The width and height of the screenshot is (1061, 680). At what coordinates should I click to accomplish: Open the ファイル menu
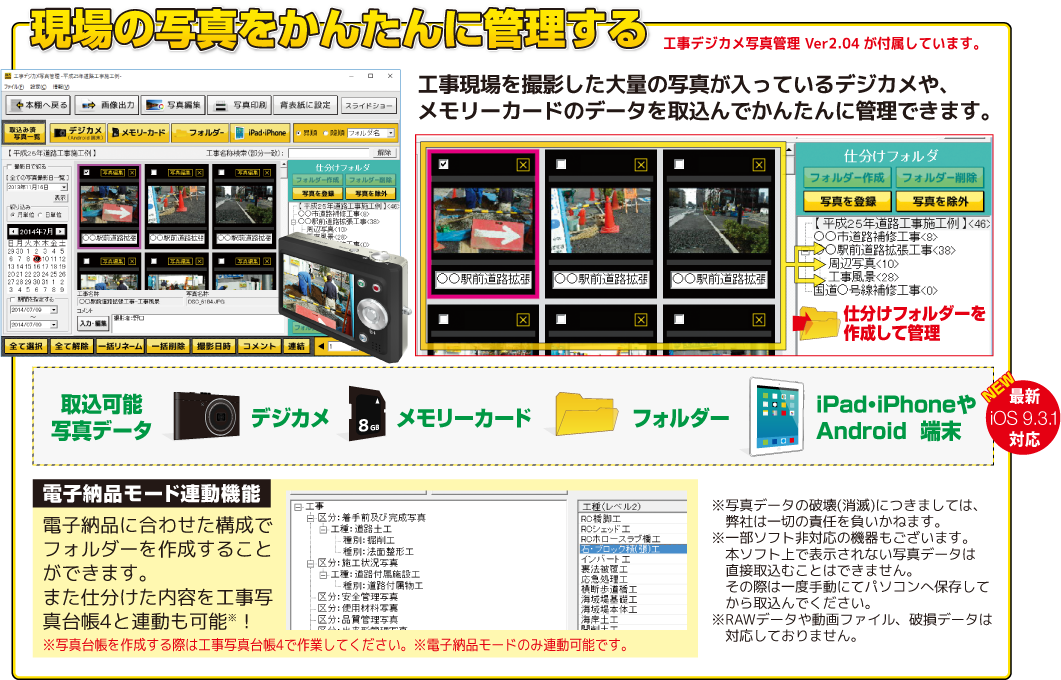pyautogui.click(x=14, y=87)
